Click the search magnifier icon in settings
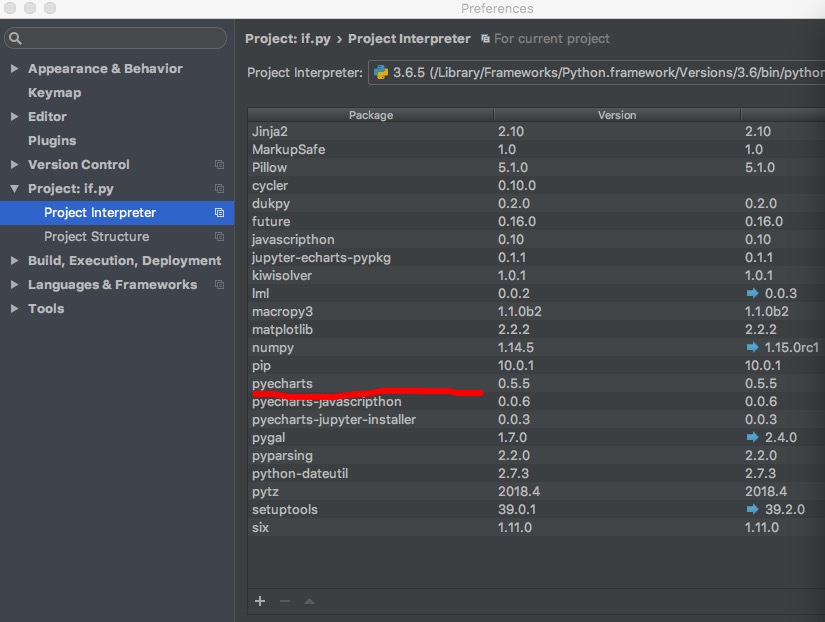 coord(15,38)
